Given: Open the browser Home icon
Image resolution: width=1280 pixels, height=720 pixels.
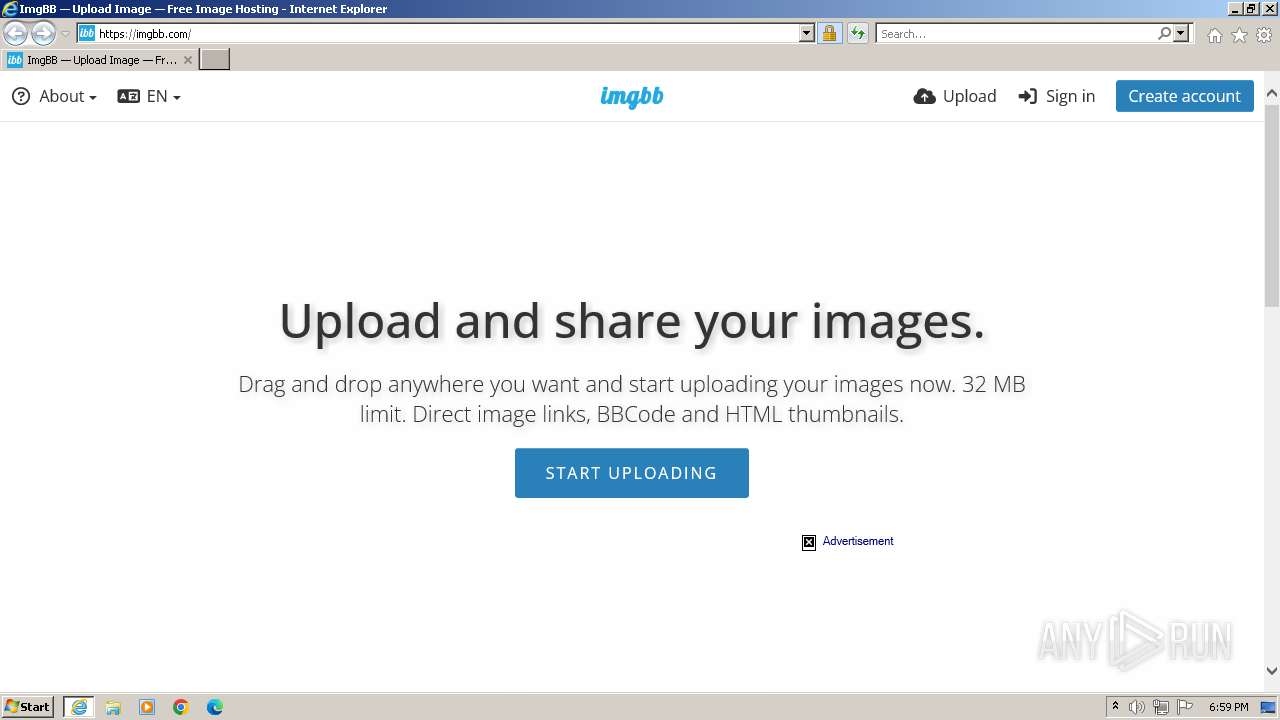Looking at the screenshot, I should [1214, 35].
